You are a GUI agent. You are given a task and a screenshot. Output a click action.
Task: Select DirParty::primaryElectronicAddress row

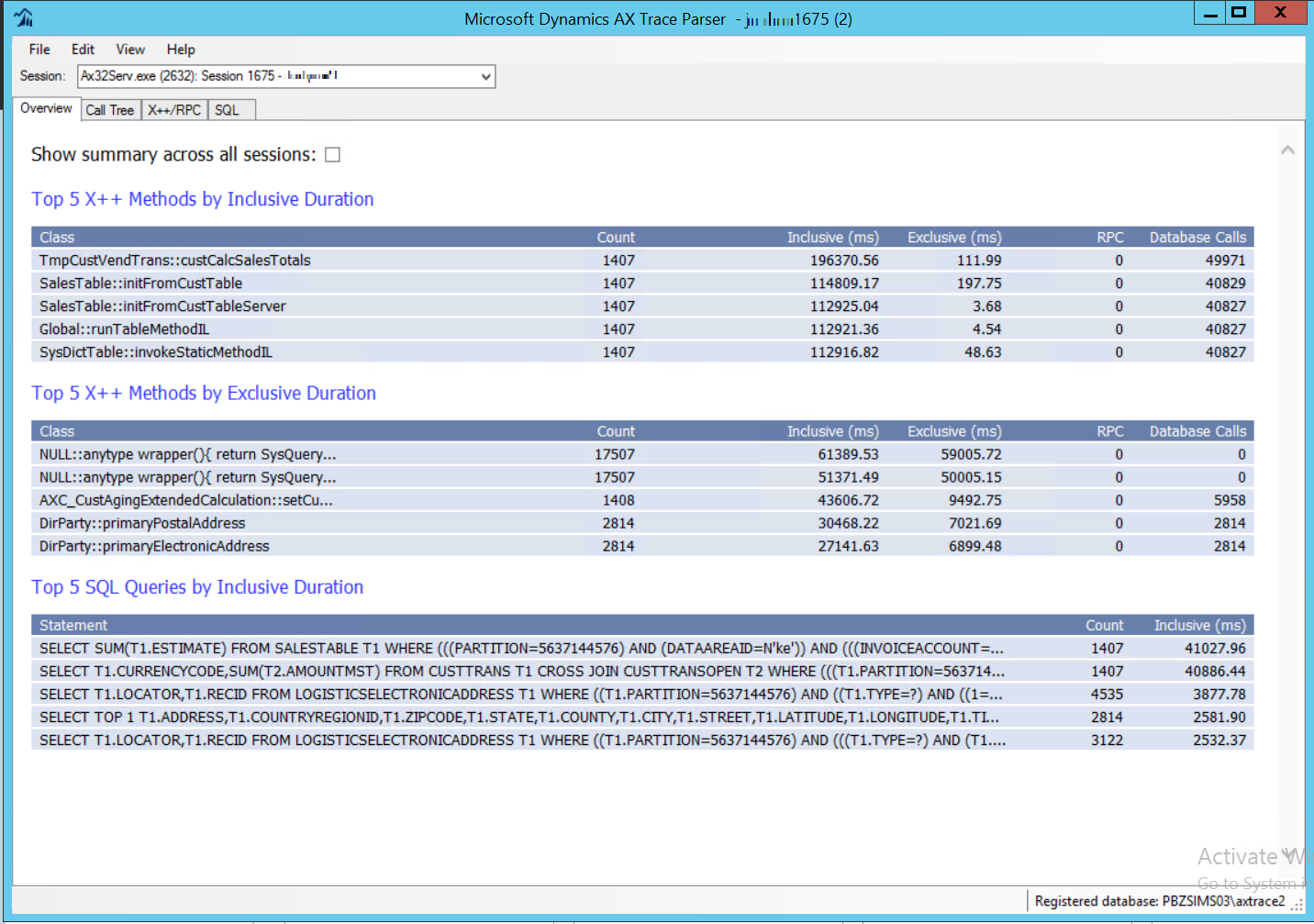click(x=642, y=546)
